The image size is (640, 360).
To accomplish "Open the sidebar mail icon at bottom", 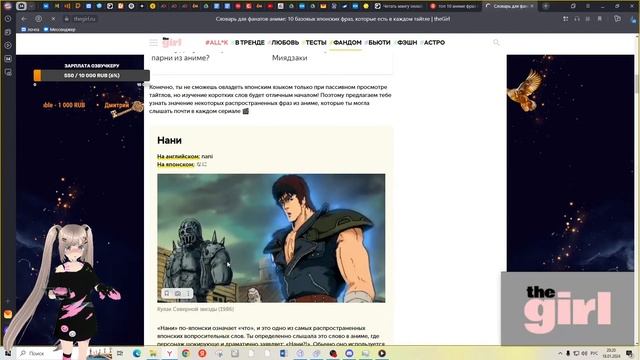I will pyautogui.click(x=8, y=314).
